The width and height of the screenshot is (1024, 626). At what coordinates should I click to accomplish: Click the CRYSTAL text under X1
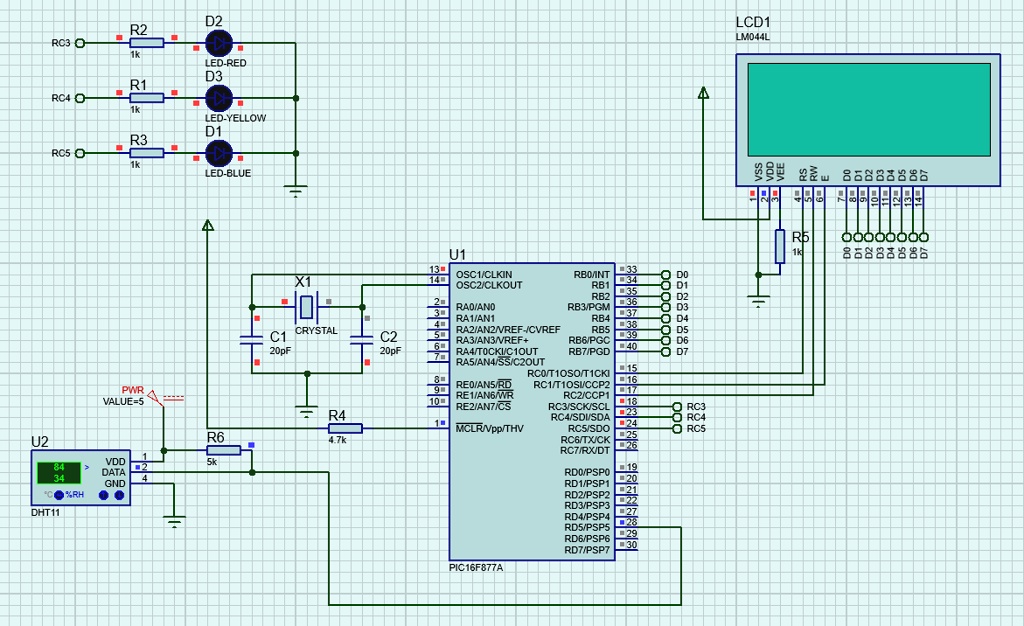click(x=316, y=331)
